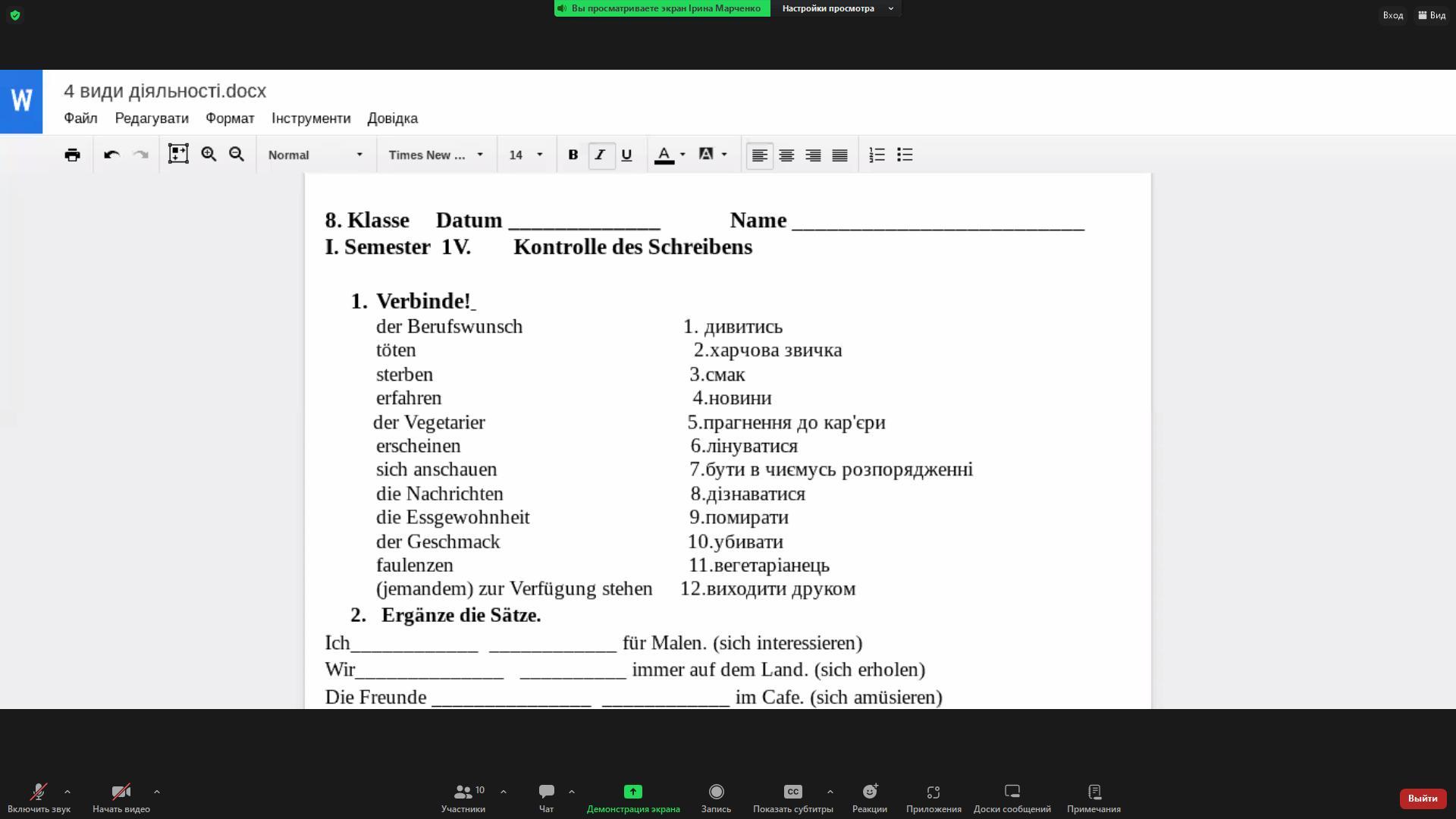Apply font color with the A icon
The width and height of the screenshot is (1456, 819).
point(664,155)
